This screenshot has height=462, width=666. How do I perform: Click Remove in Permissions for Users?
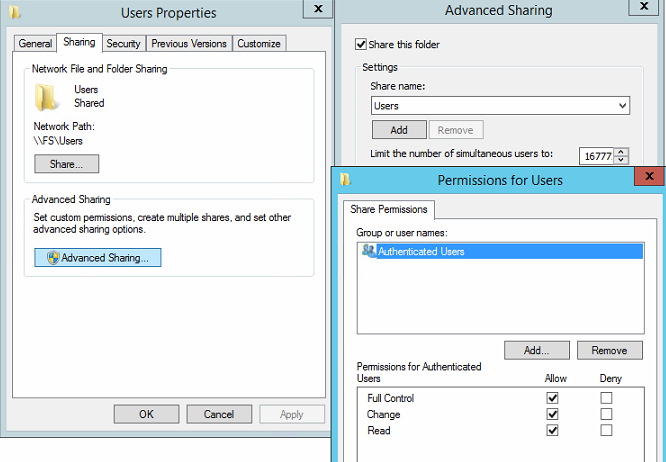click(610, 350)
